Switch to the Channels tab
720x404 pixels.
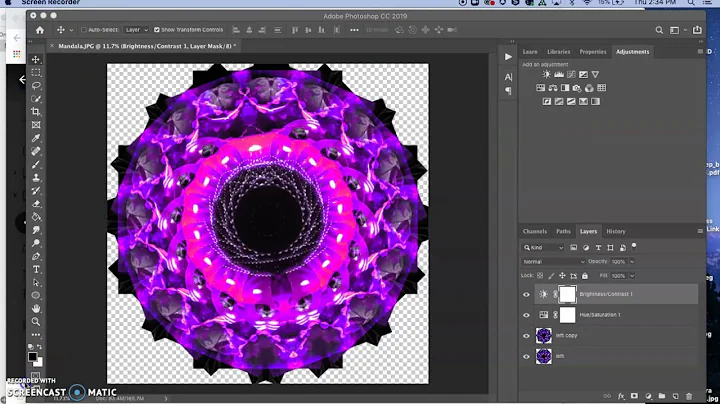tap(534, 231)
